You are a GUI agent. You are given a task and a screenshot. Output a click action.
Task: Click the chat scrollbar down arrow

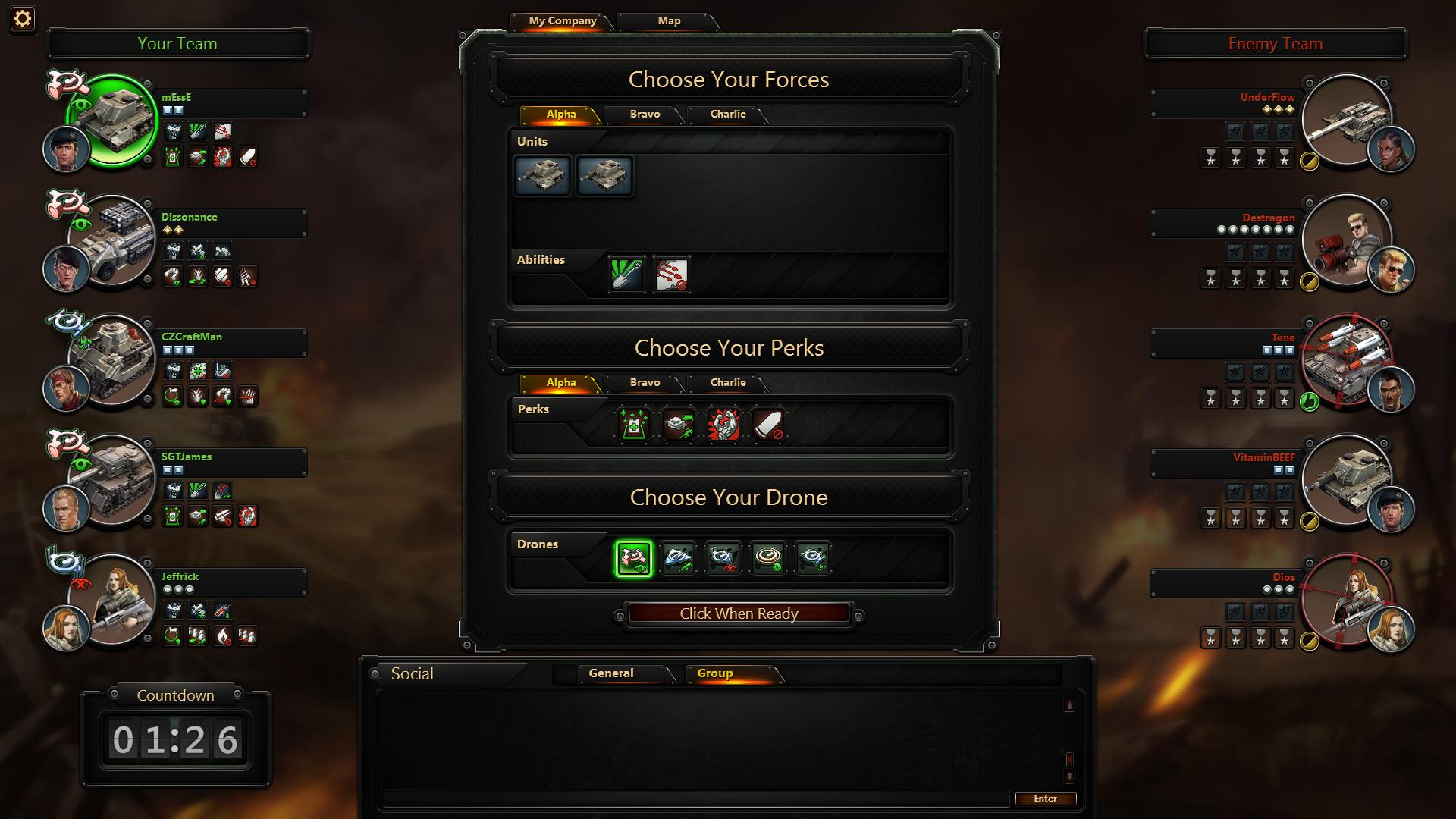1069,777
